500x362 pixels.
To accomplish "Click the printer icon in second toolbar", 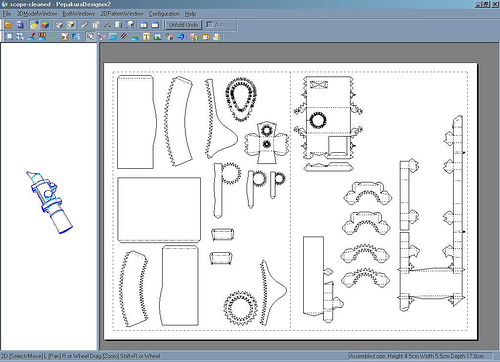I will [216, 37].
